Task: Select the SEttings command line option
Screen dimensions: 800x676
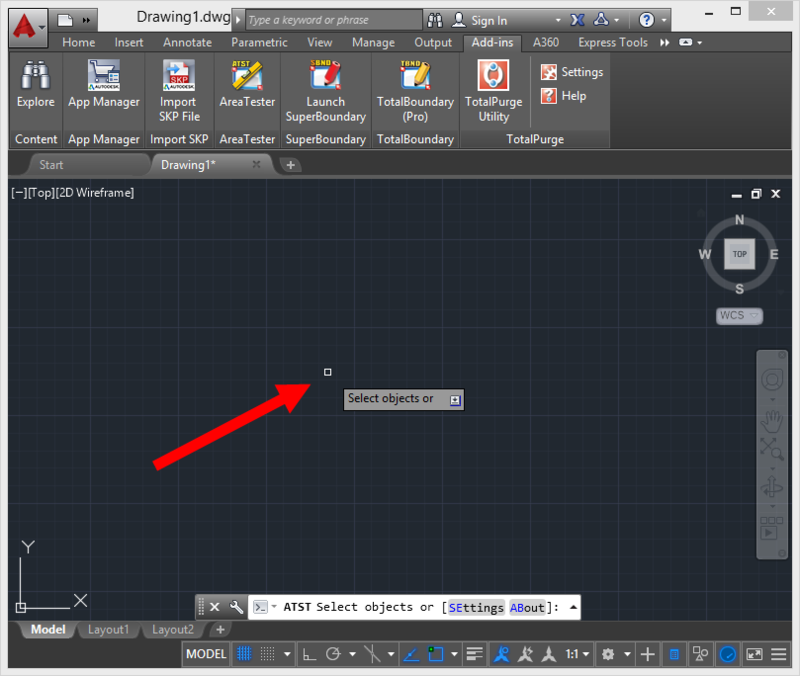Action: [476, 607]
